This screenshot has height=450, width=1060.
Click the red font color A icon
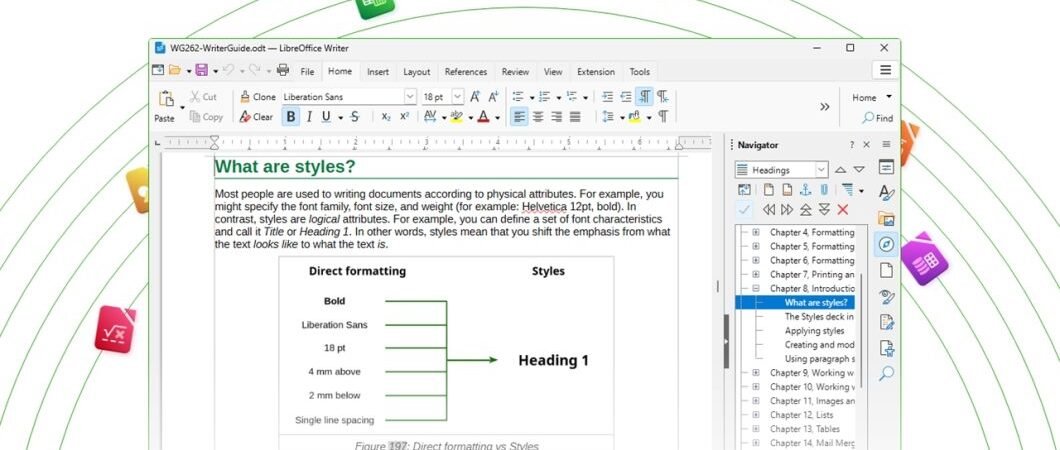tap(483, 117)
